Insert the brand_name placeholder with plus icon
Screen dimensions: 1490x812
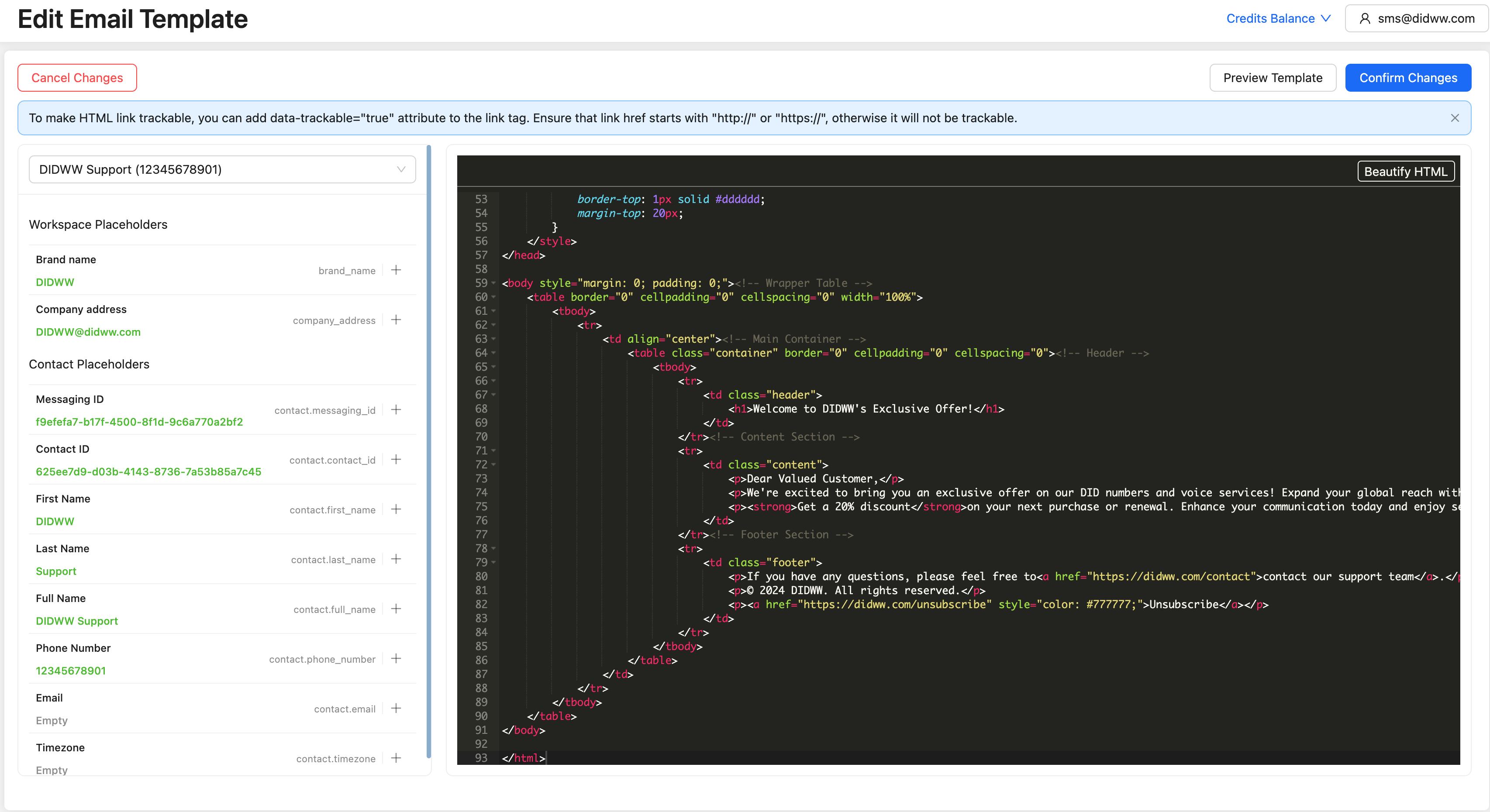[396, 270]
